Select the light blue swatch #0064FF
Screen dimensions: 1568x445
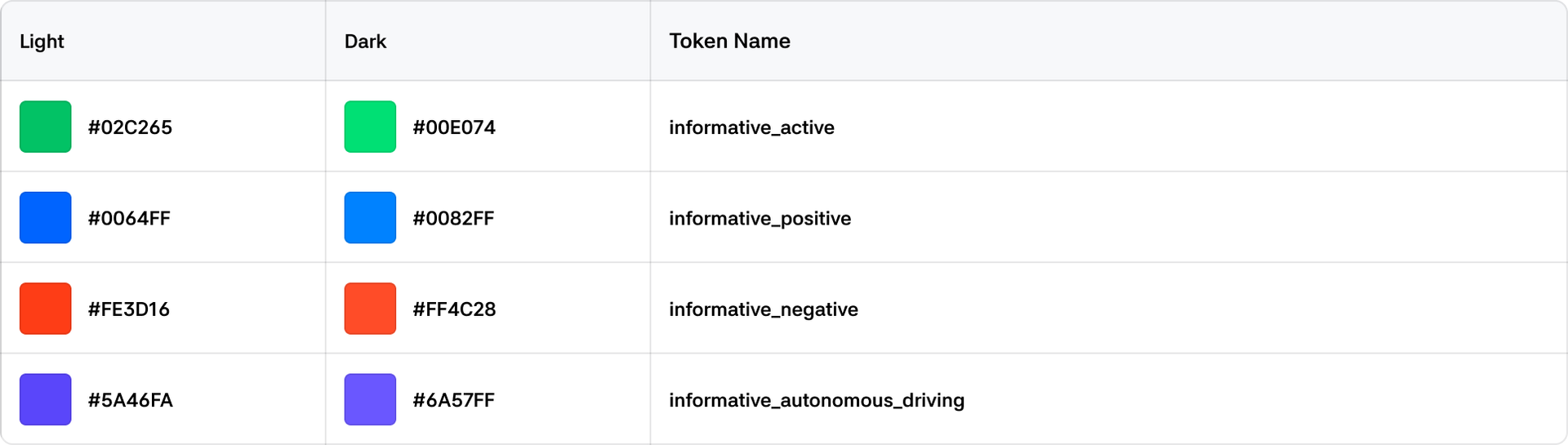[x=46, y=218]
